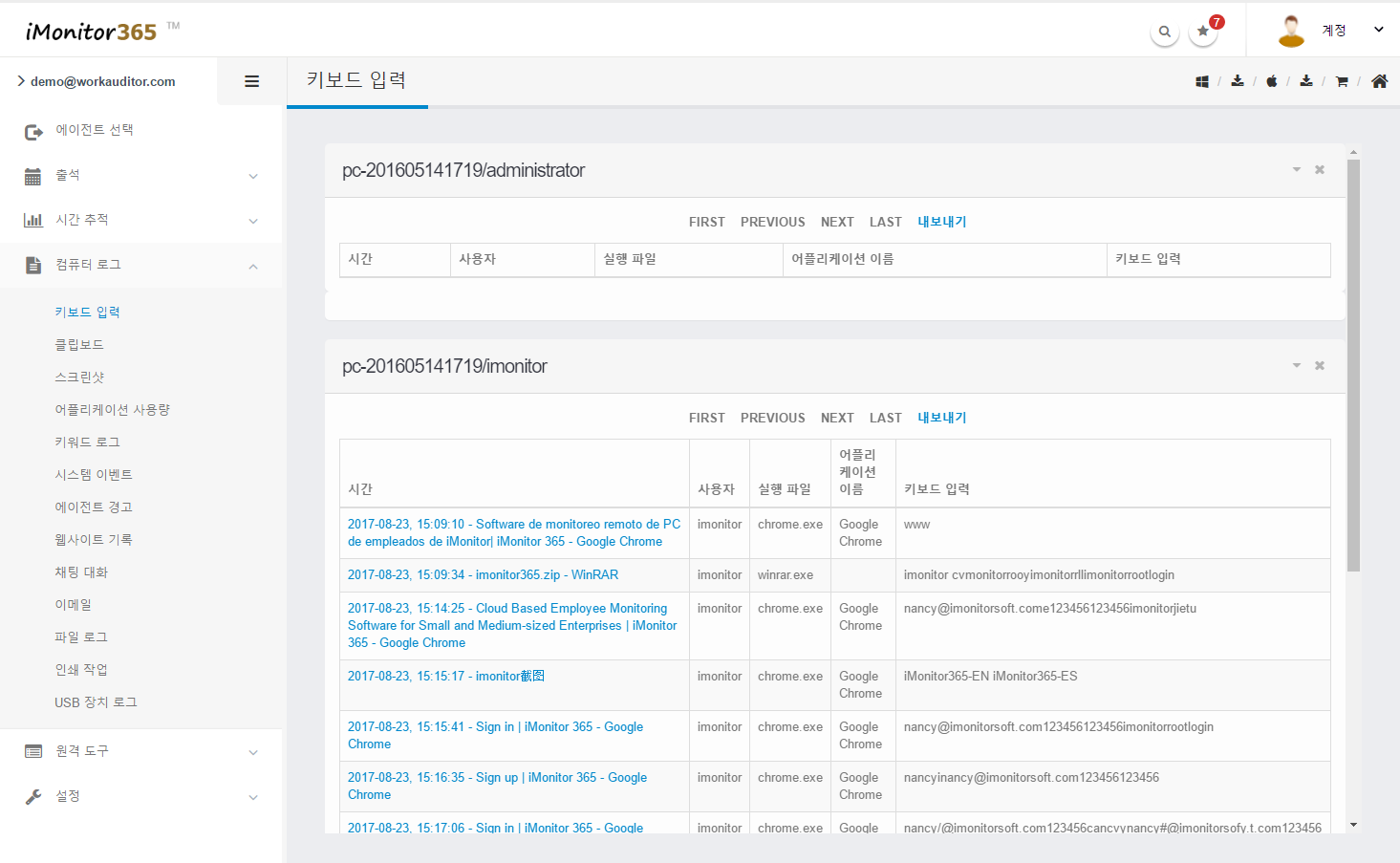Open 이메일 submenu item

[74, 605]
